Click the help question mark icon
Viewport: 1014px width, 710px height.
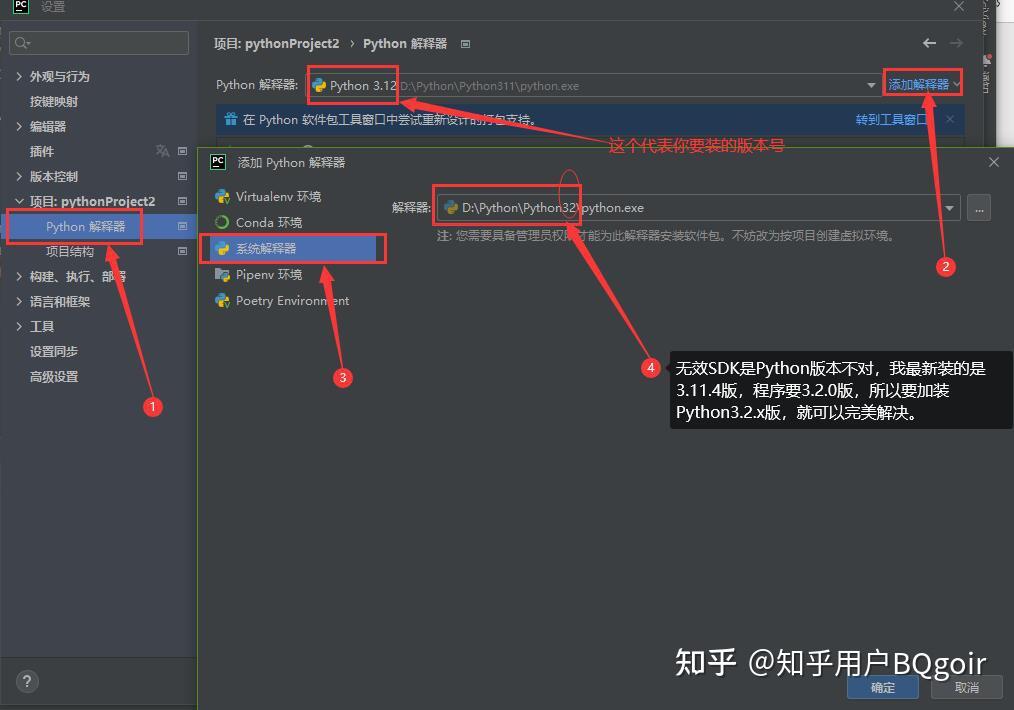(x=26, y=681)
